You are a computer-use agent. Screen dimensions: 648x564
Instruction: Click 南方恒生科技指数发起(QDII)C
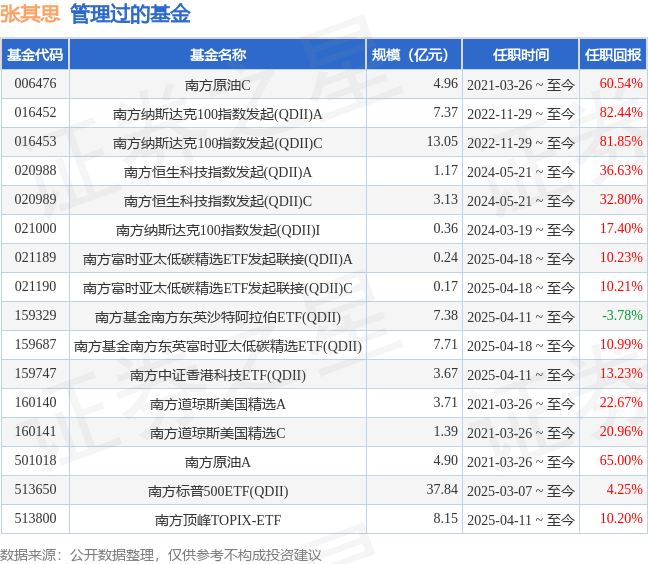(218, 201)
